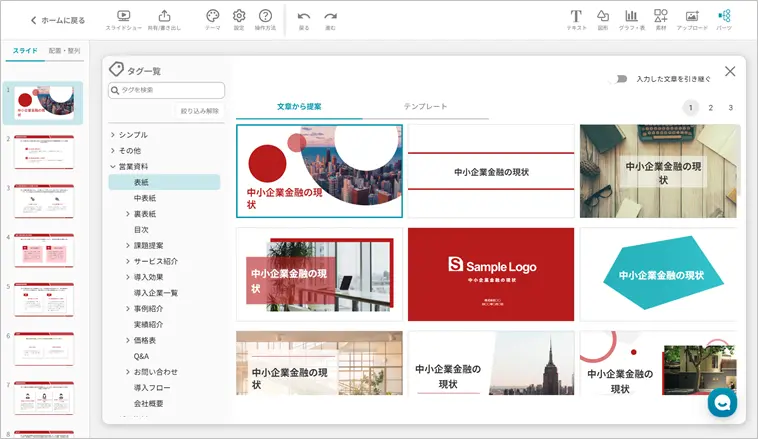Select the 導入フロー tag

(x=152, y=388)
